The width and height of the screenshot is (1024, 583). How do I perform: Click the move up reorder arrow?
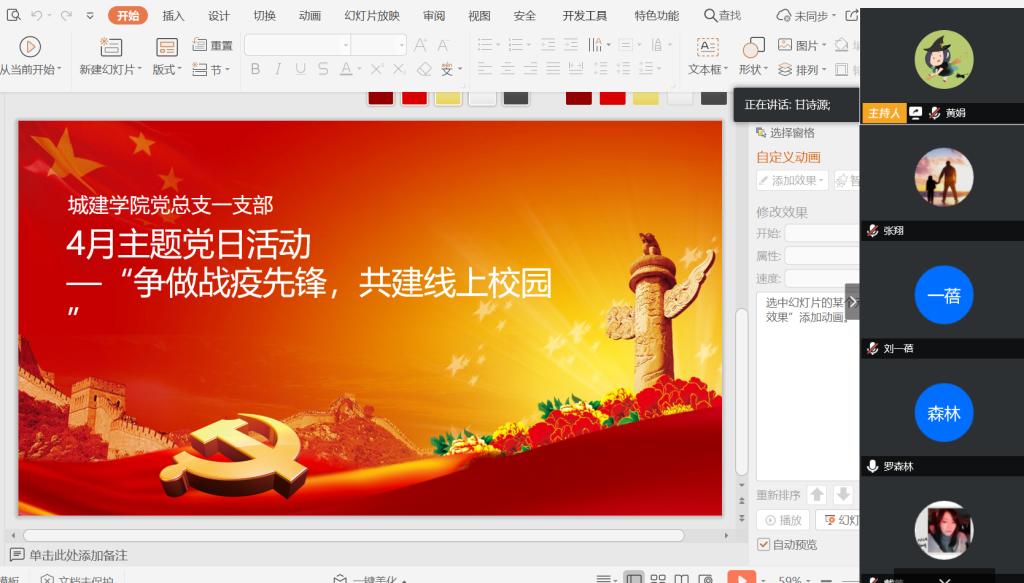click(x=817, y=495)
